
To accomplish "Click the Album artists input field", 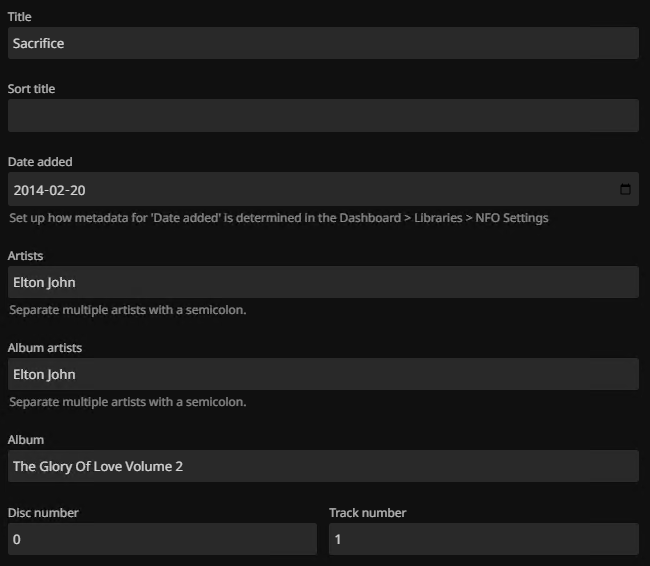I will point(322,374).
